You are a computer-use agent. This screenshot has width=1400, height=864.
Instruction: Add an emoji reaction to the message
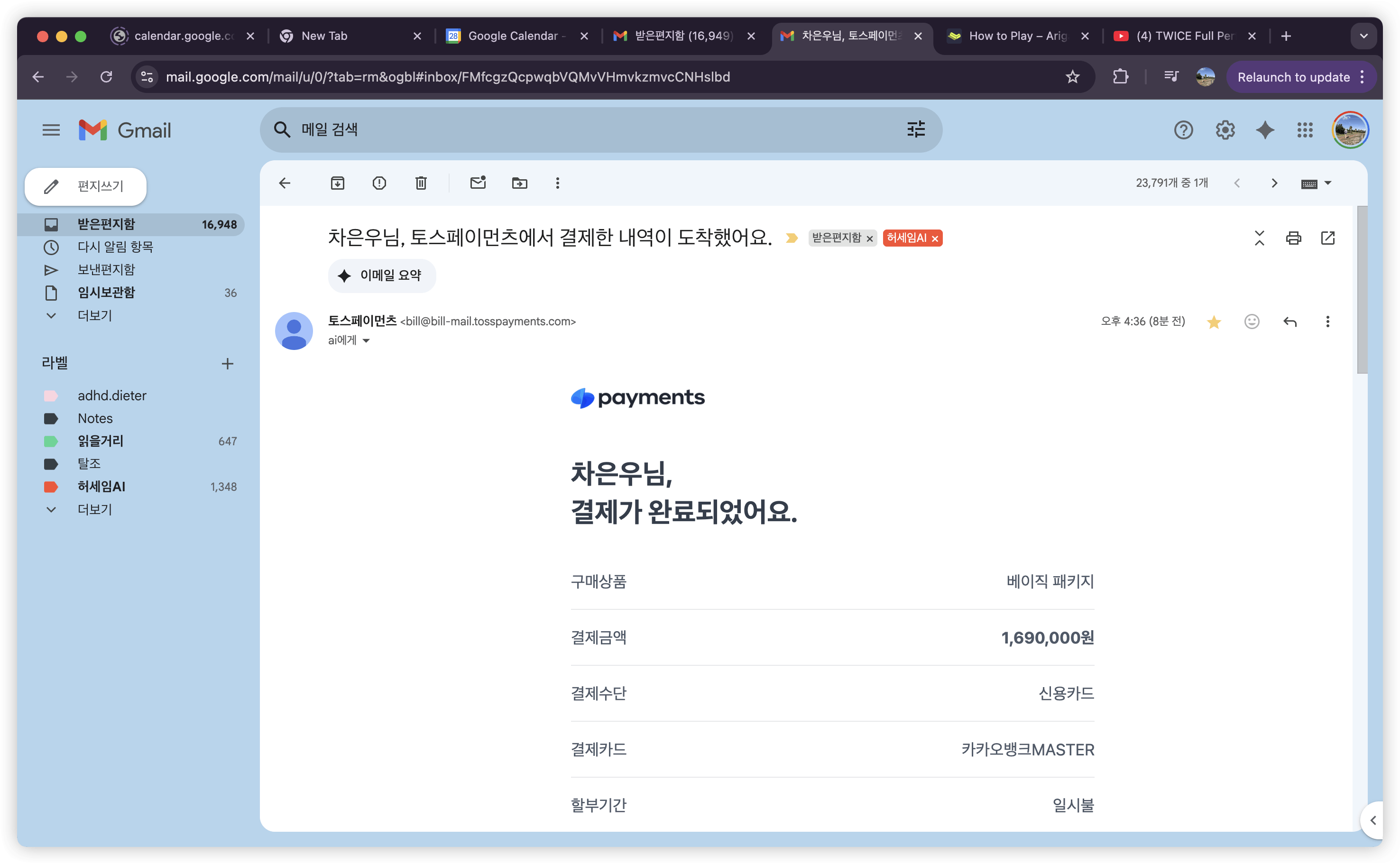(1252, 322)
